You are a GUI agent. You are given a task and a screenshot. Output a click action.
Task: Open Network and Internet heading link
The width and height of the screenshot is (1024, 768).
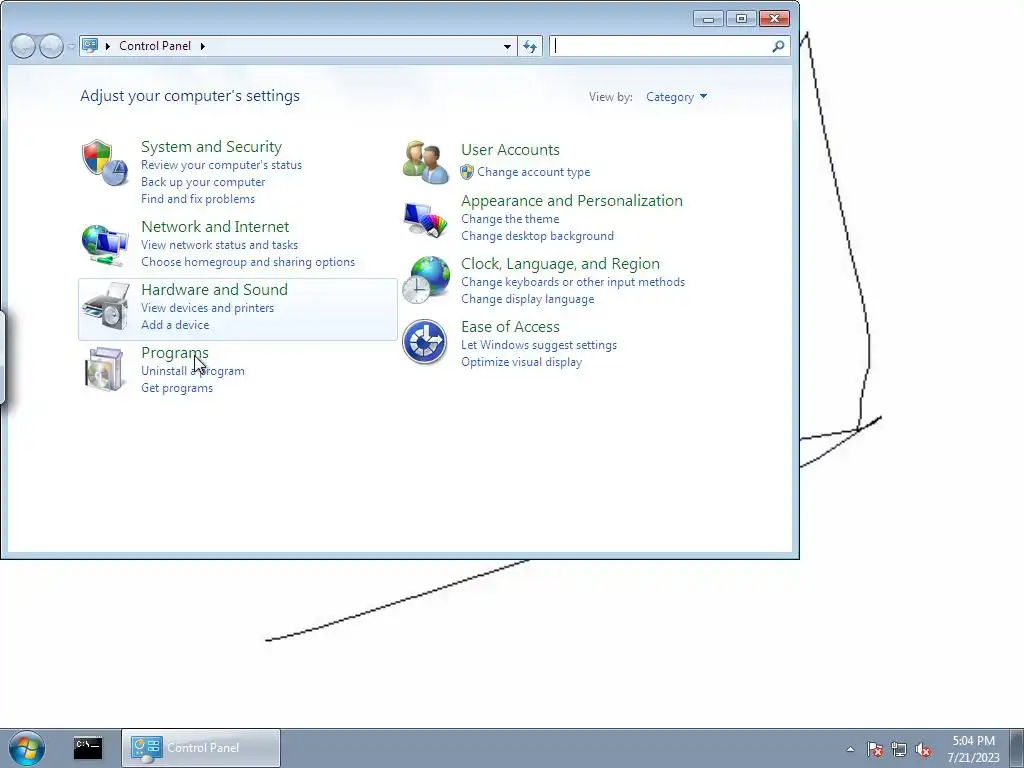(215, 226)
